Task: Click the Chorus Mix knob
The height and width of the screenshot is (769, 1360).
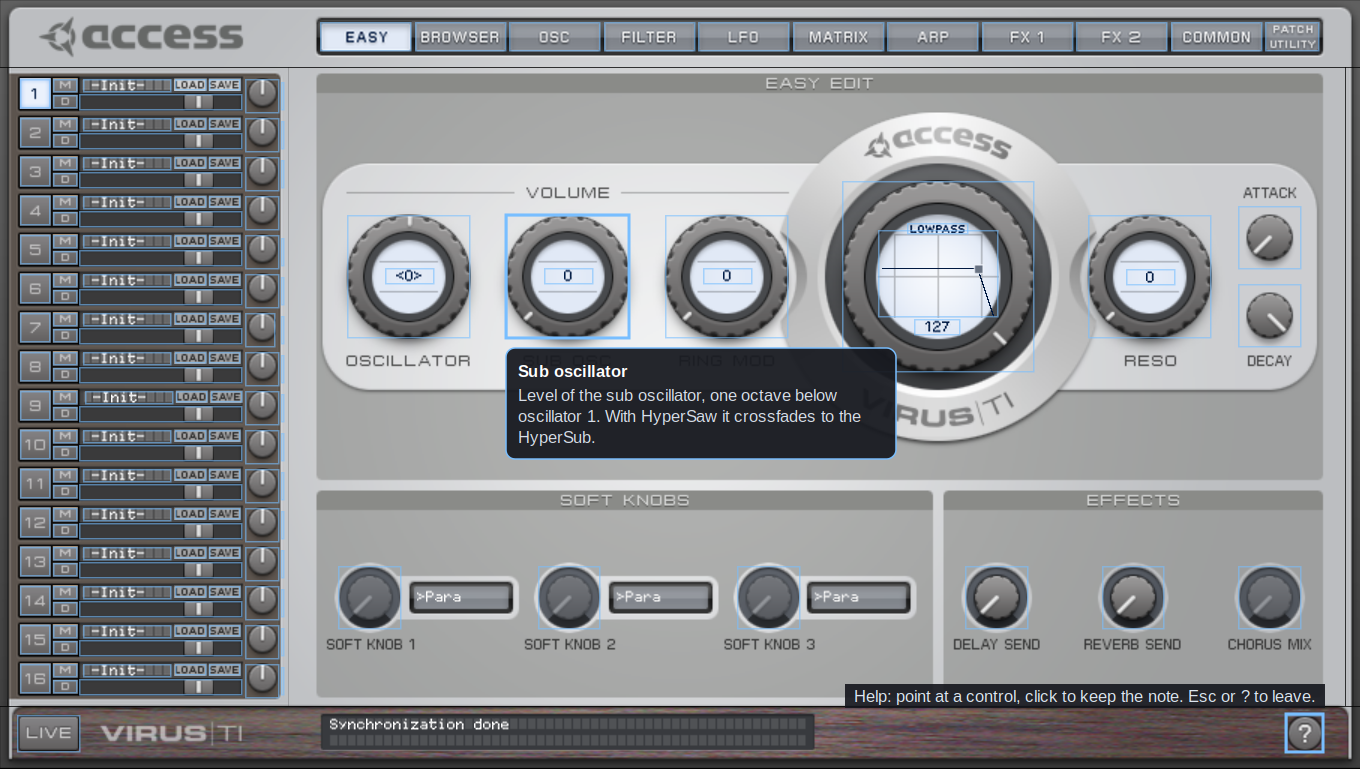Action: pyautogui.click(x=1269, y=598)
